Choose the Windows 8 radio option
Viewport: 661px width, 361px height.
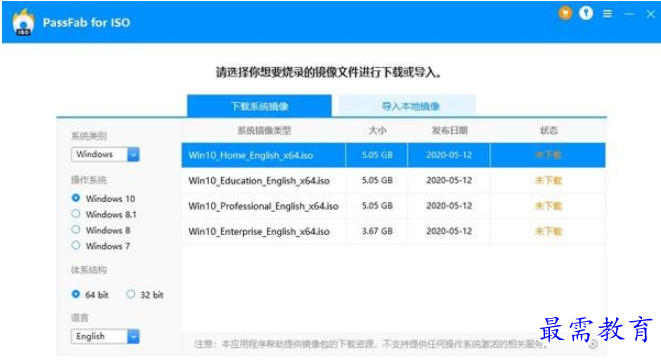[x=76, y=230]
